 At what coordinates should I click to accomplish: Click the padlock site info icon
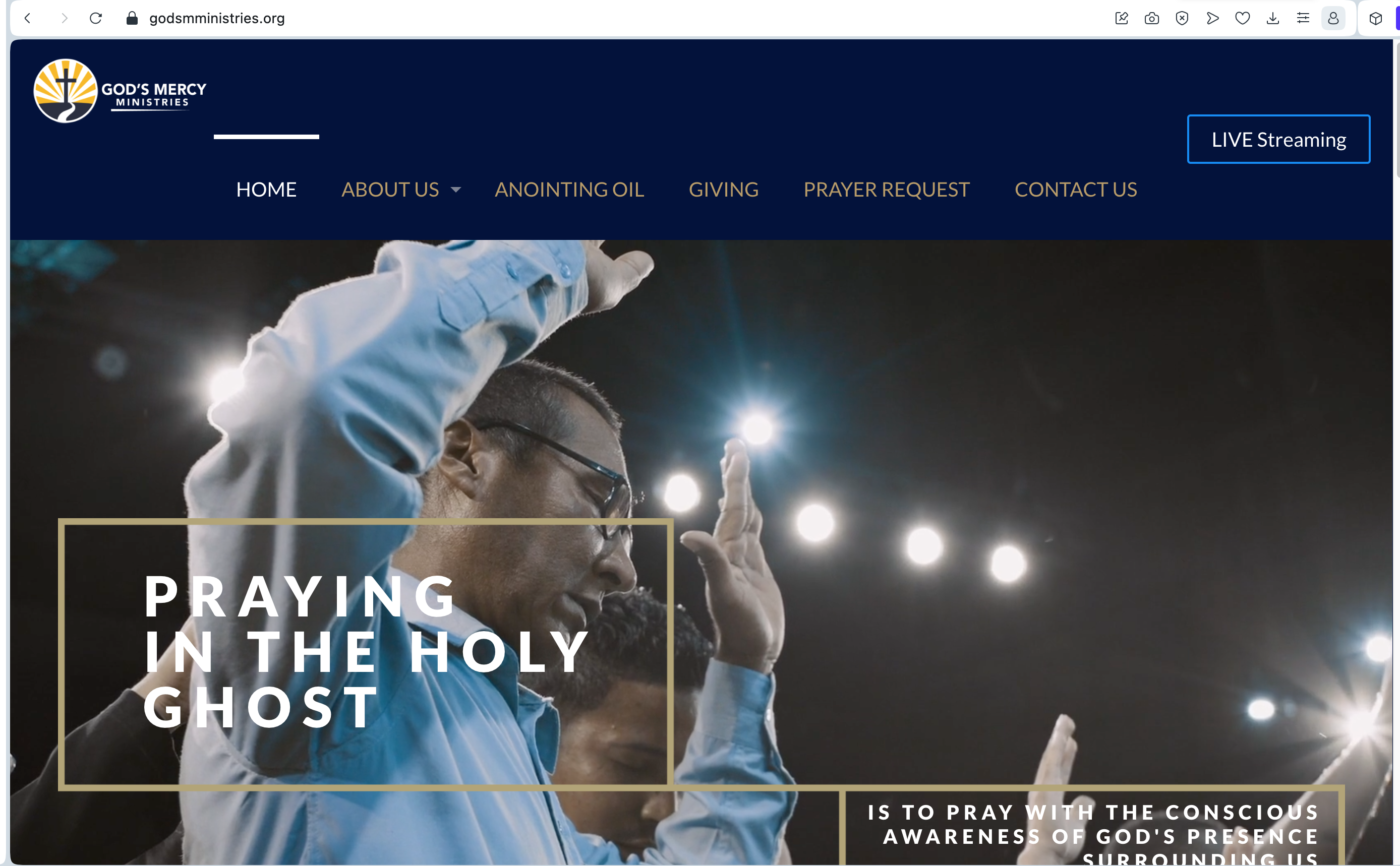click(132, 18)
